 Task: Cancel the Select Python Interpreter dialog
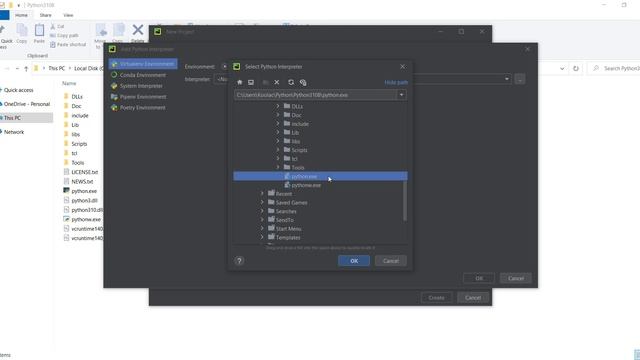(391, 261)
